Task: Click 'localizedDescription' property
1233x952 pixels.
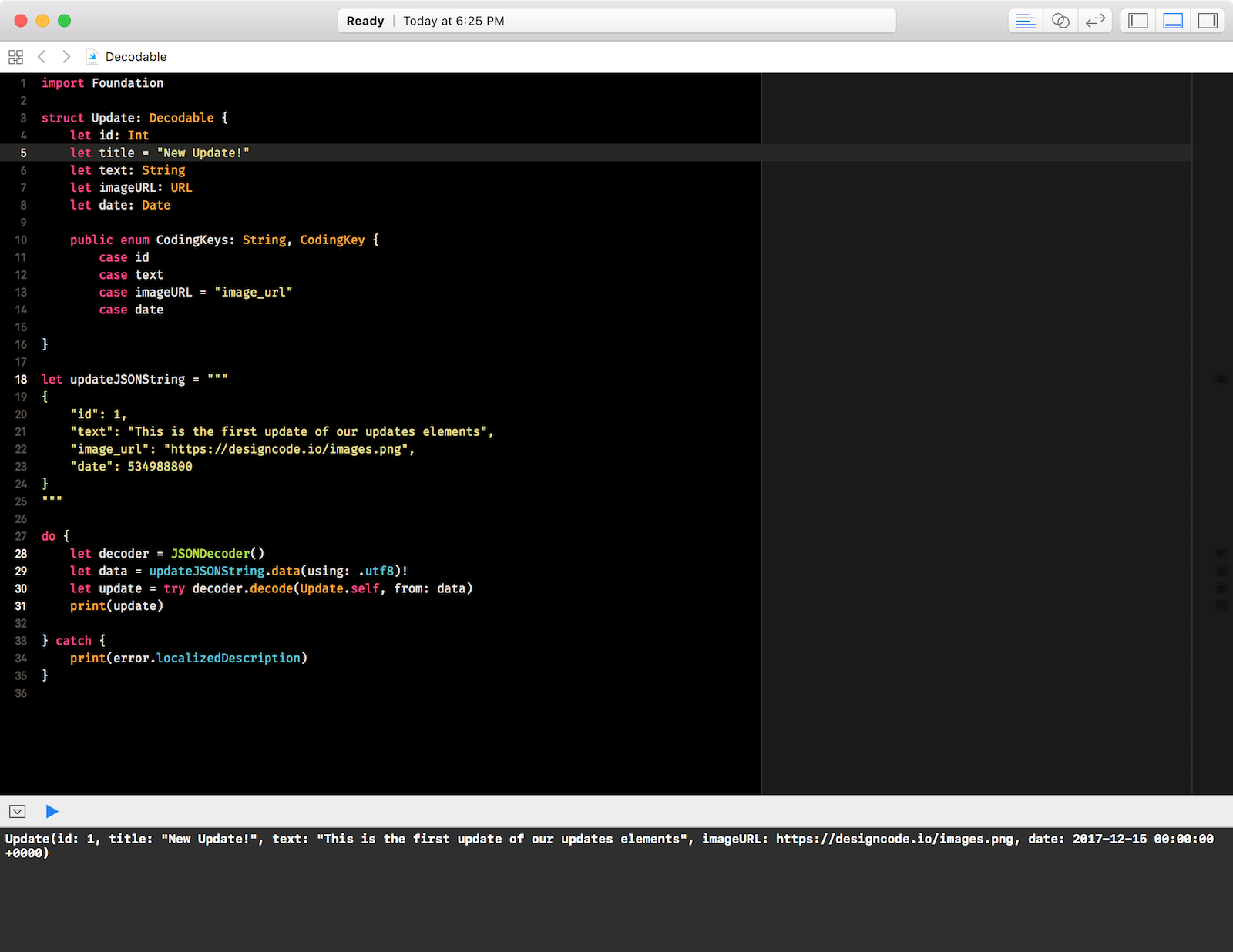Action: coord(228,658)
